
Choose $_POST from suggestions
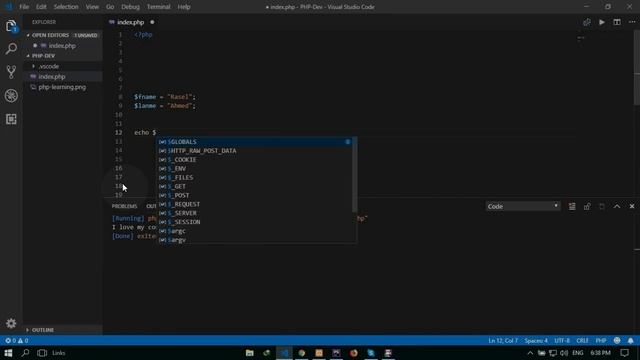click(255, 196)
